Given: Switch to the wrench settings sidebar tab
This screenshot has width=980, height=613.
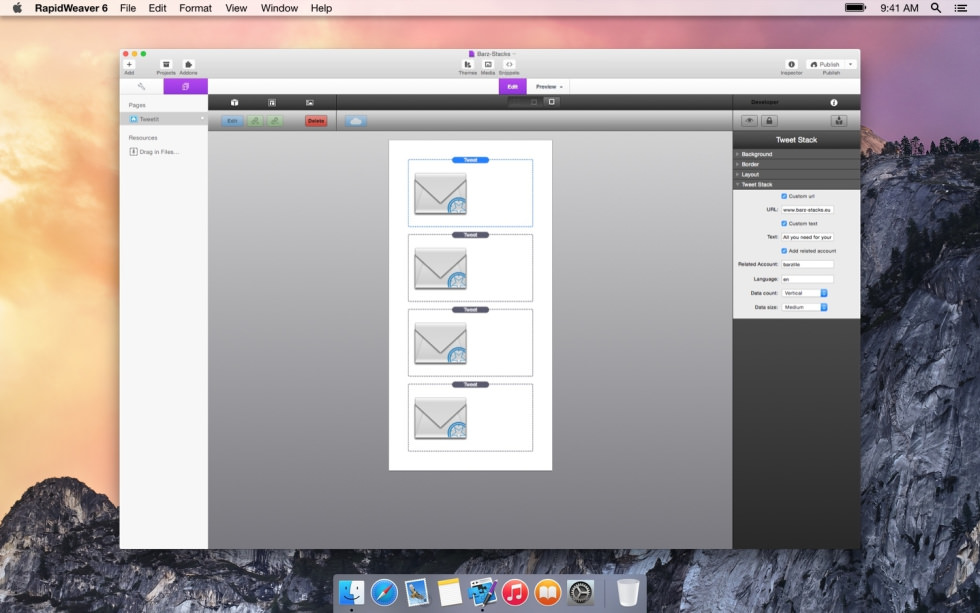Looking at the screenshot, I should pyautogui.click(x=141, y=86).
